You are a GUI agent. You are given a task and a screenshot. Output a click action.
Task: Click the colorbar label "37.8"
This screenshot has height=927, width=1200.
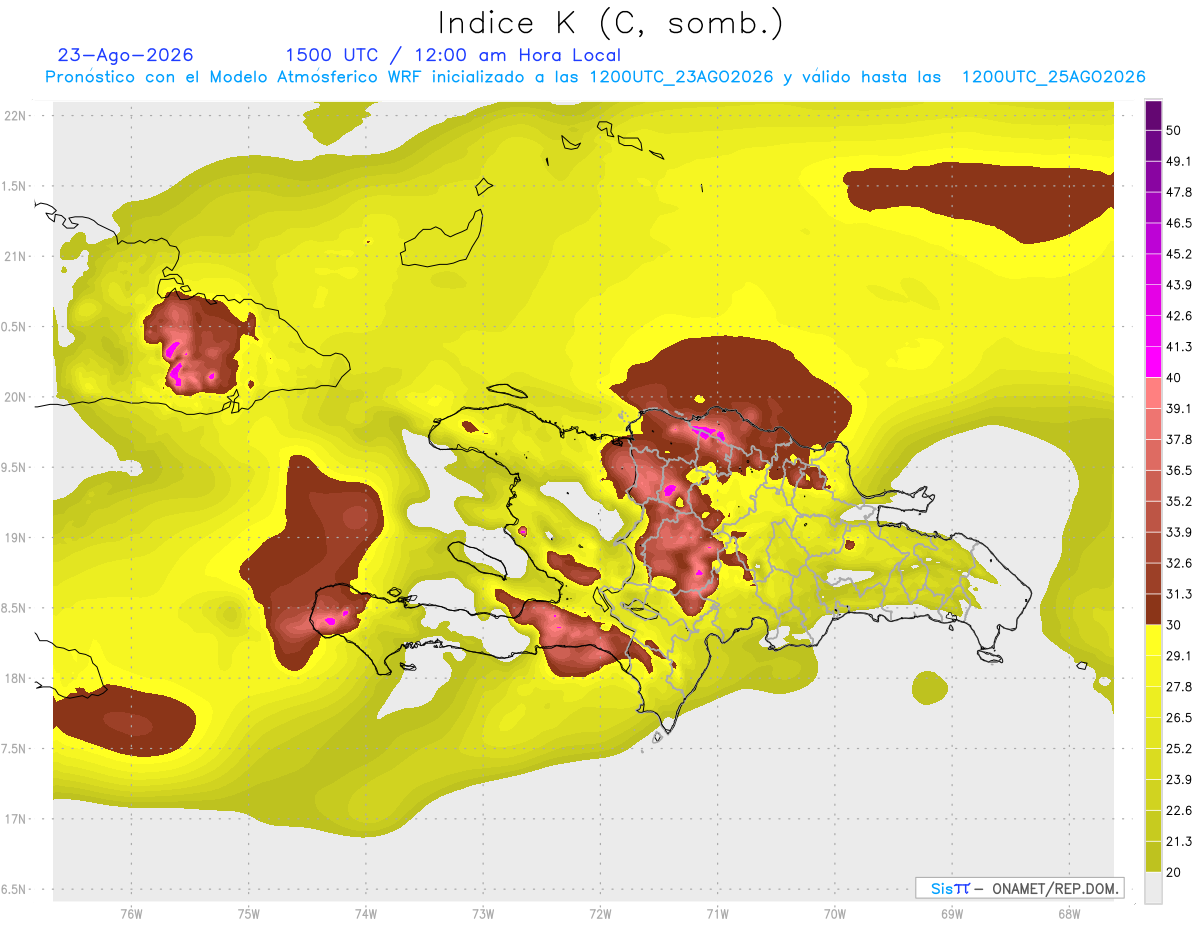1180,439
